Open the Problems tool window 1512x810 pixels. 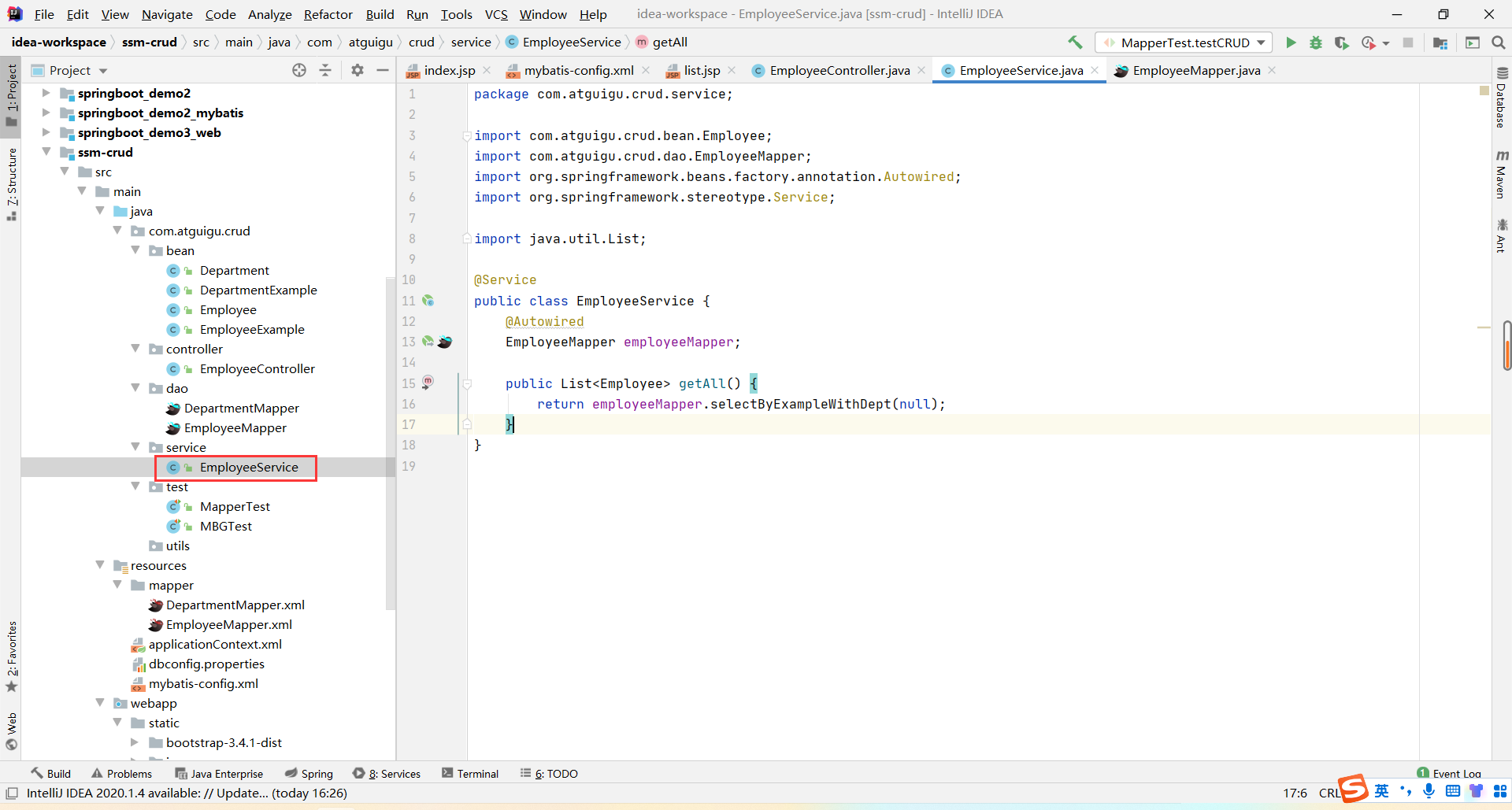click(121, 774)
